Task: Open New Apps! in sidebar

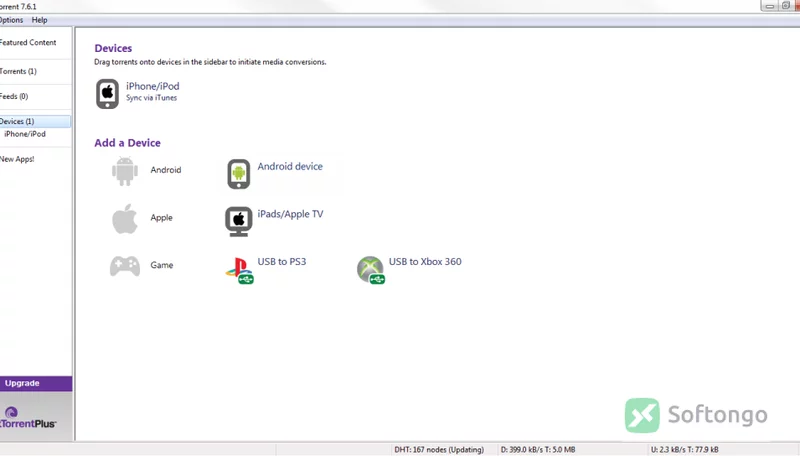Action: (17, 159)
